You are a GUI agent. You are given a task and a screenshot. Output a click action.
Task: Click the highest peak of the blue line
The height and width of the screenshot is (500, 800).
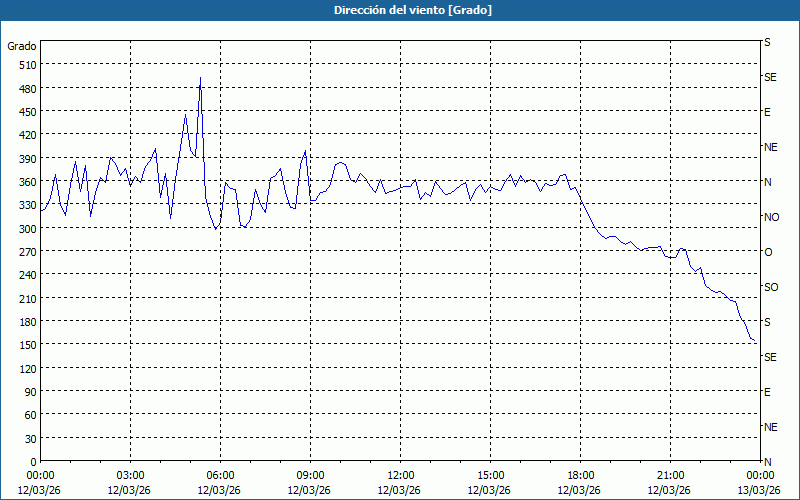tap(200, 78)
